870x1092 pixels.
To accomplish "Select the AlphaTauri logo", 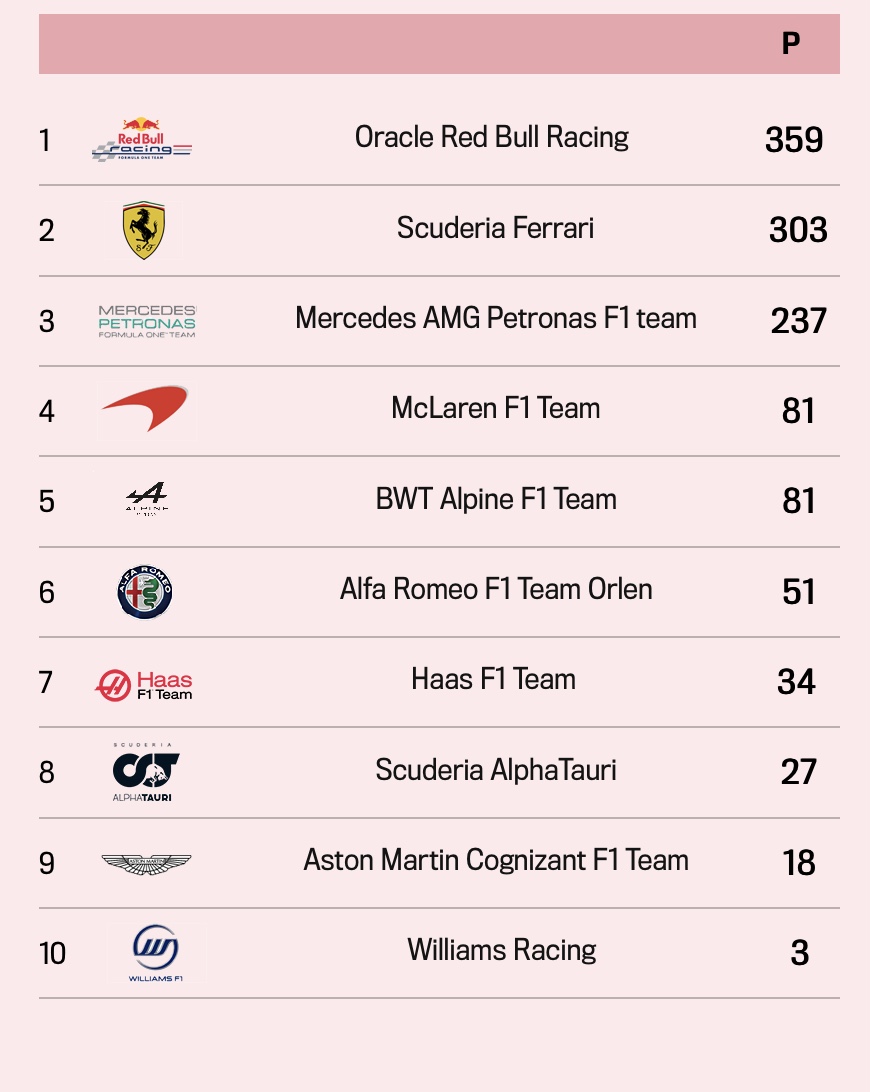I will [145, 772].
